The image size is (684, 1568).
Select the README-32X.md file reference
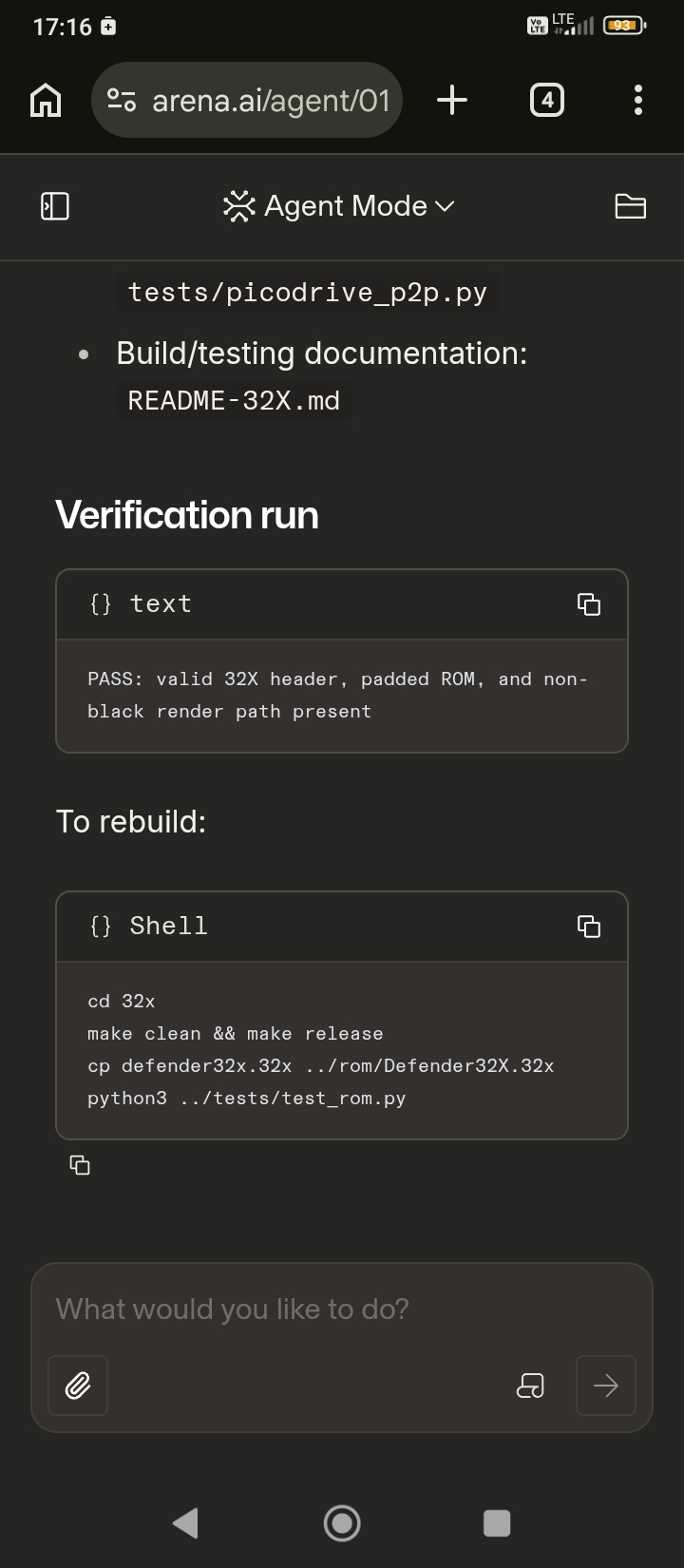pos(234,401)
